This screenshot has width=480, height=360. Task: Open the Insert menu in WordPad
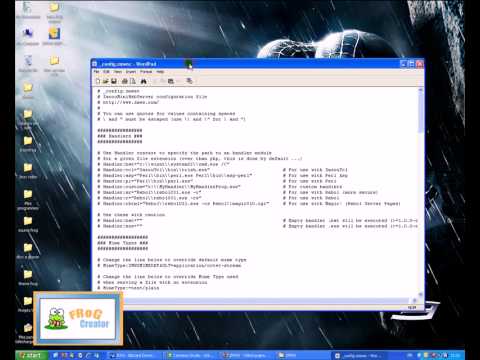pyautogui.click(x=131, y=72)
